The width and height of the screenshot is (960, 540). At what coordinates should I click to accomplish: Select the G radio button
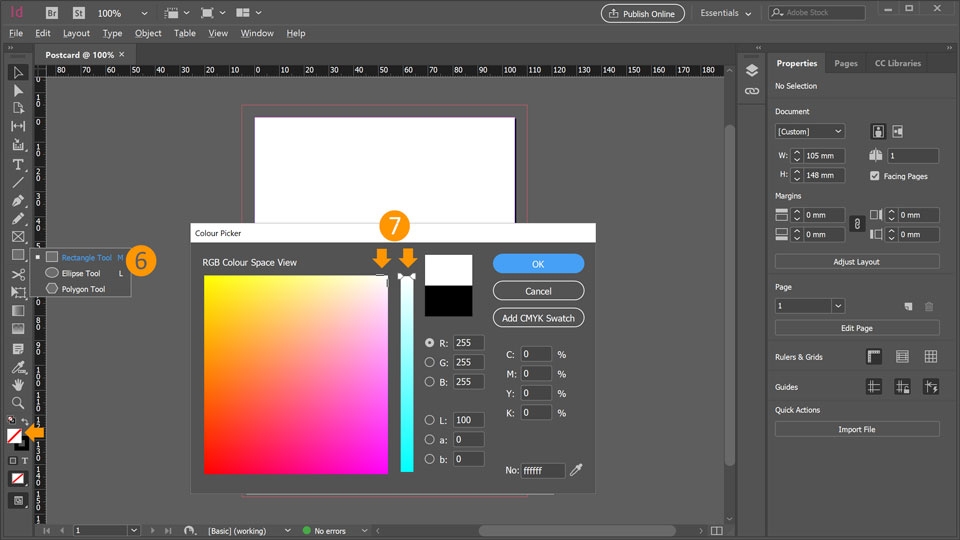[x=430, y=362]
